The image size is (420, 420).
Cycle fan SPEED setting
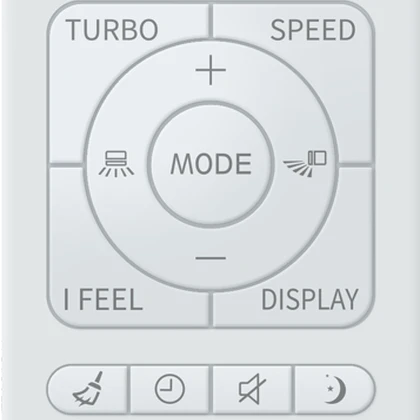[313, 30]
